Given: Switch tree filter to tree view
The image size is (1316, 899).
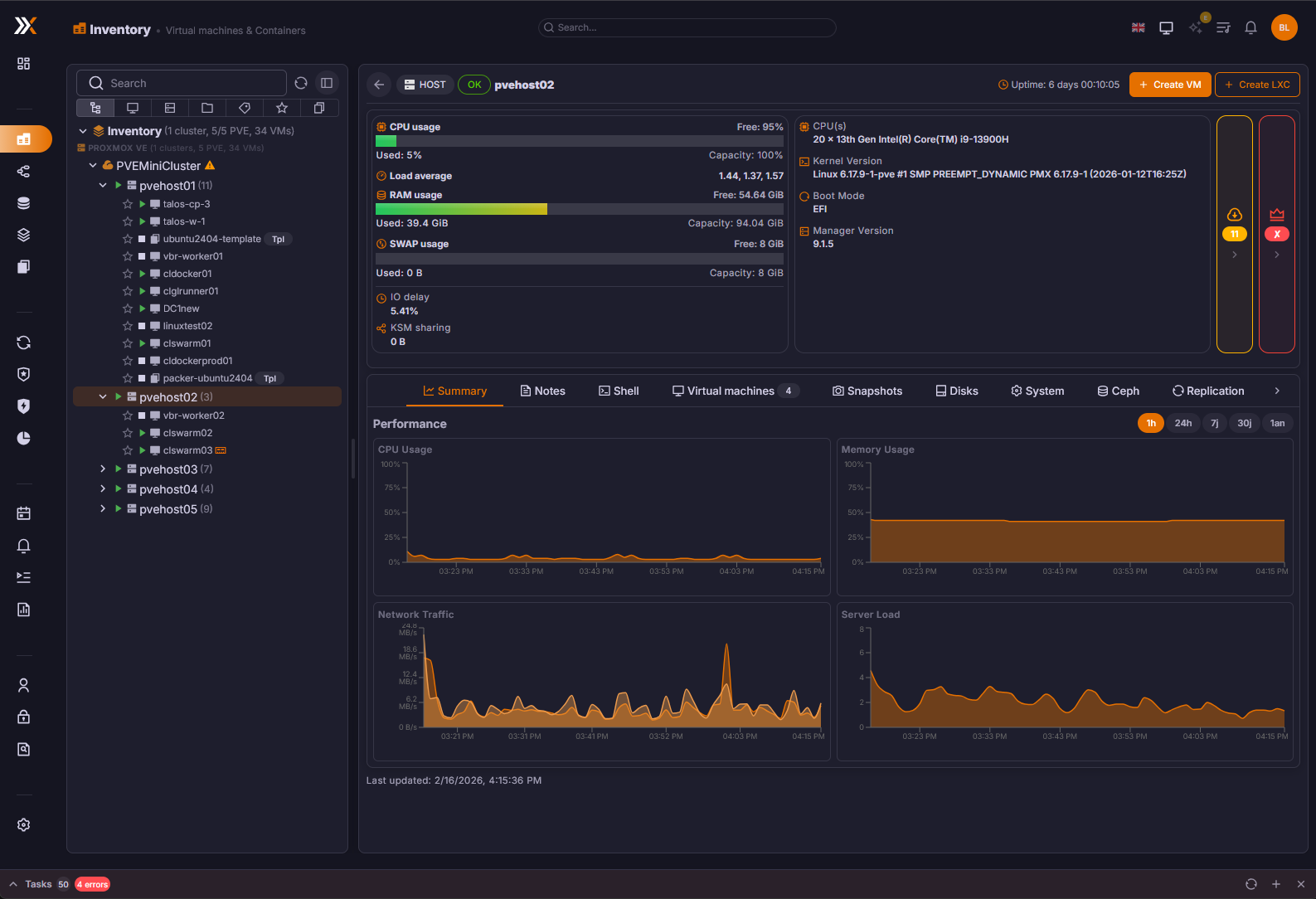Looking at the screenshot, I should coord(95,108).
